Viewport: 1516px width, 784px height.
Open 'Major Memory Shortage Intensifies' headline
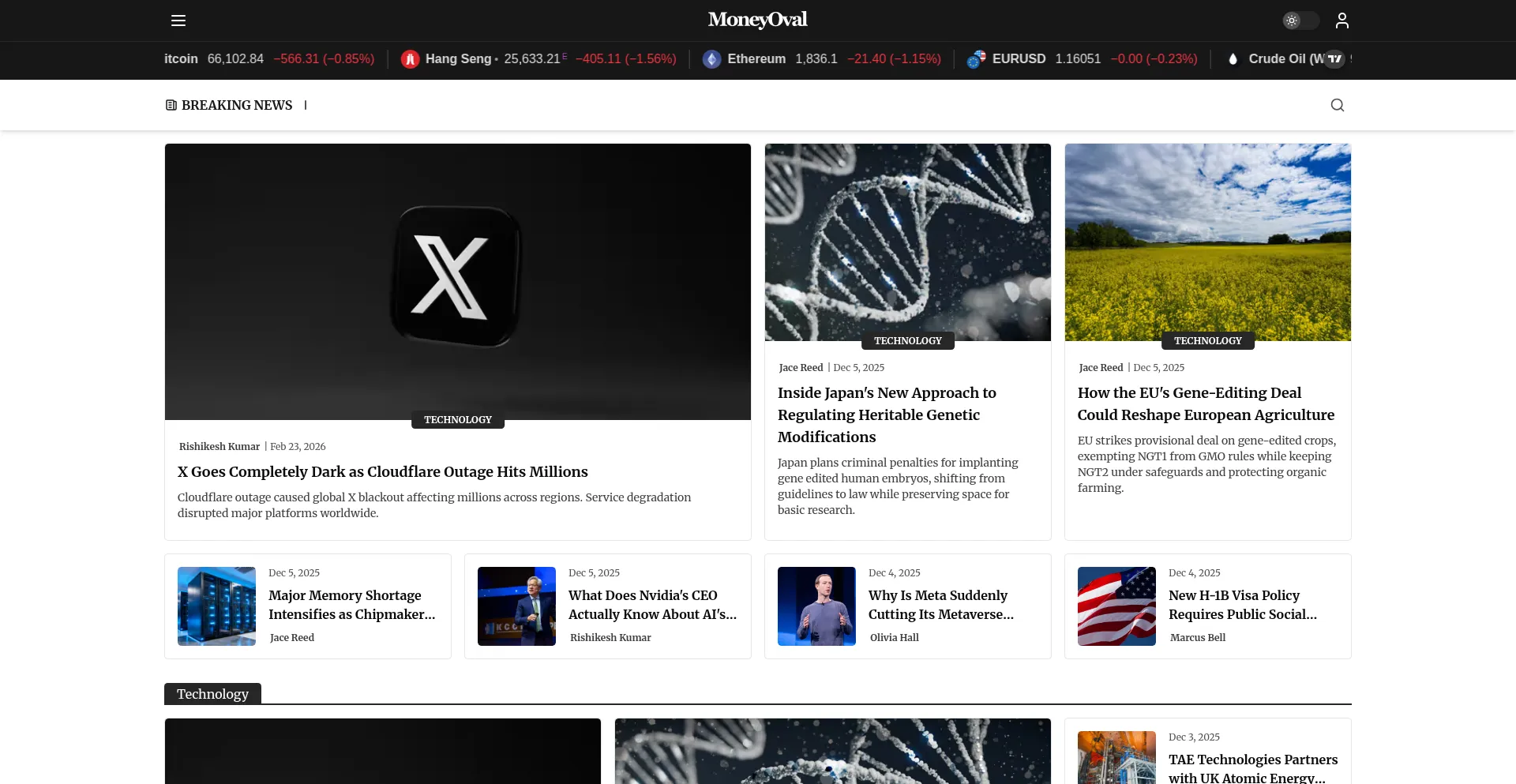[x=351, y=605]
